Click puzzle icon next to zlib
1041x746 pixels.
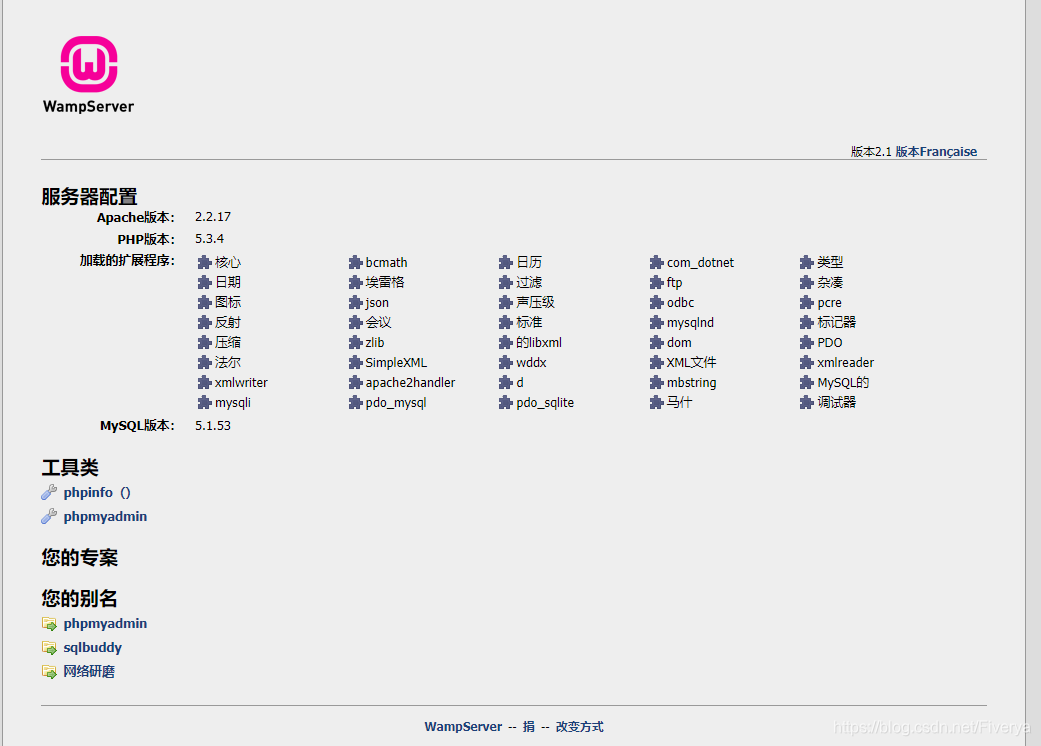click(x=355, y=342)
